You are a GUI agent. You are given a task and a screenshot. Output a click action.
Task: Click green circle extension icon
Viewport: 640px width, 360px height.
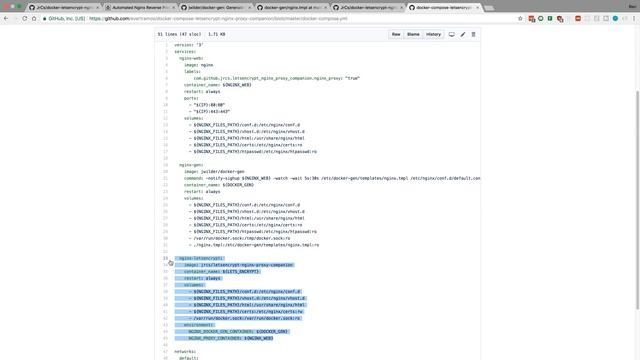541,18
